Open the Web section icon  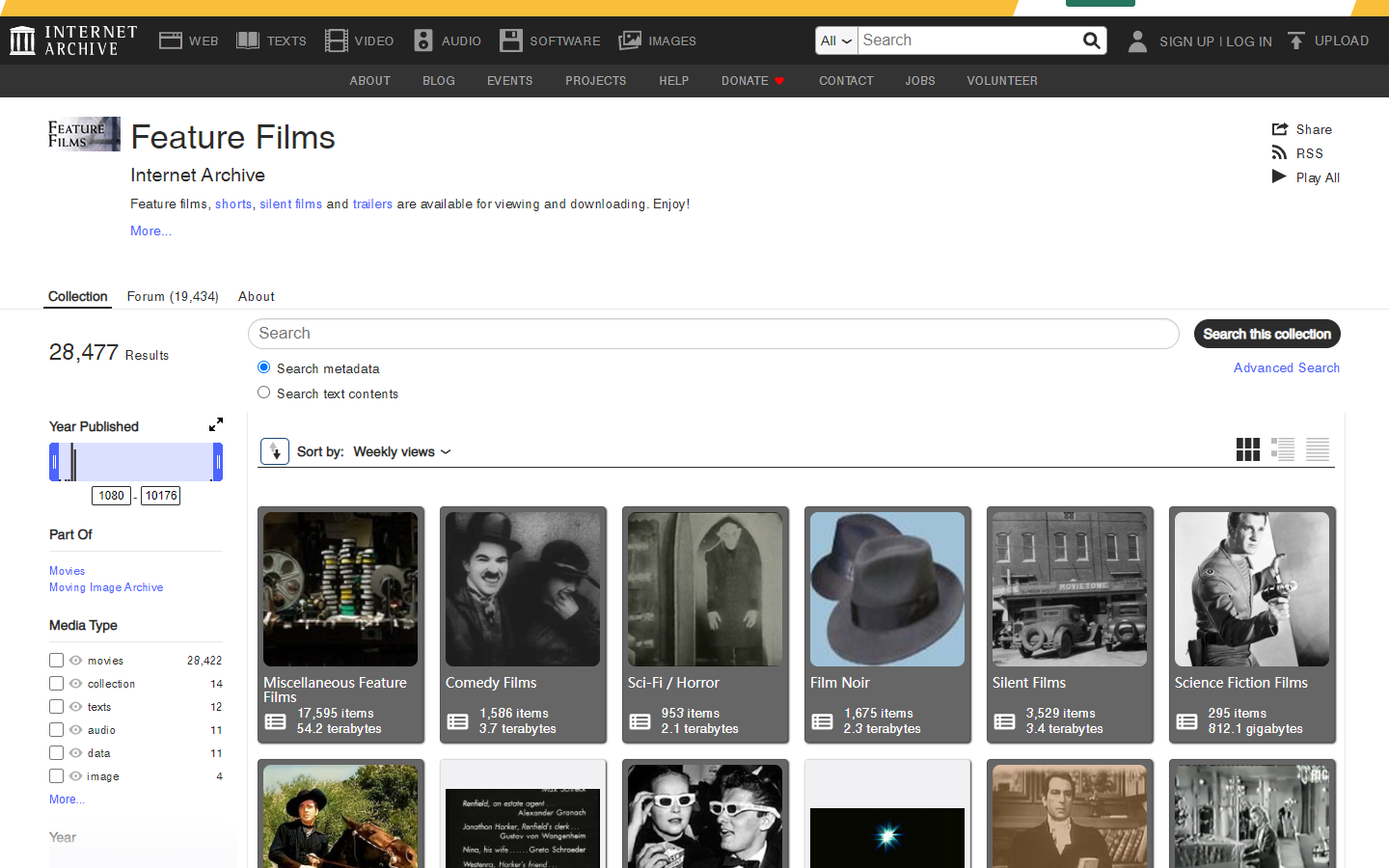coord(171,41)
